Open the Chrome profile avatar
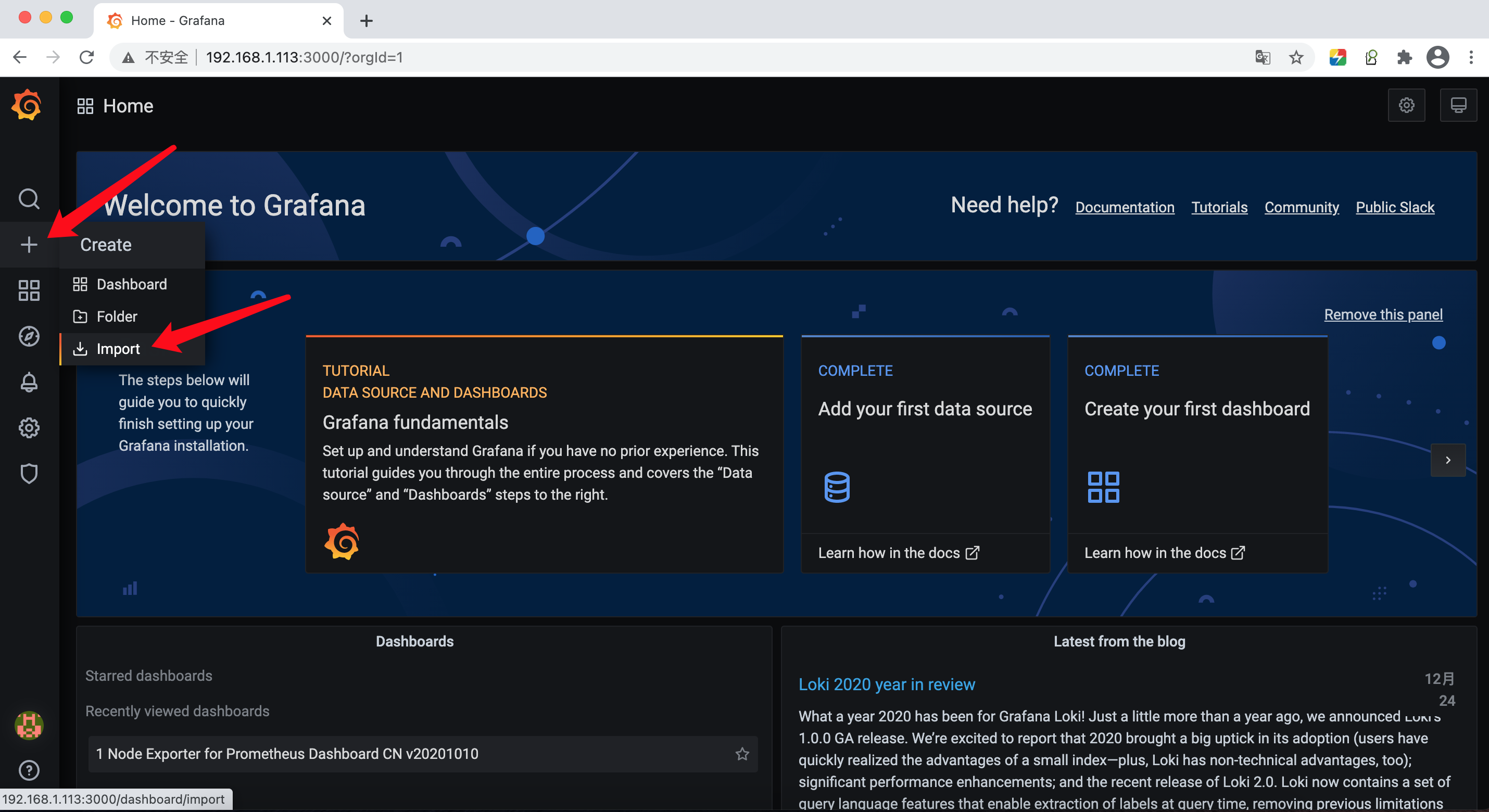The image size is (1489, 812). coord(1437,57)
